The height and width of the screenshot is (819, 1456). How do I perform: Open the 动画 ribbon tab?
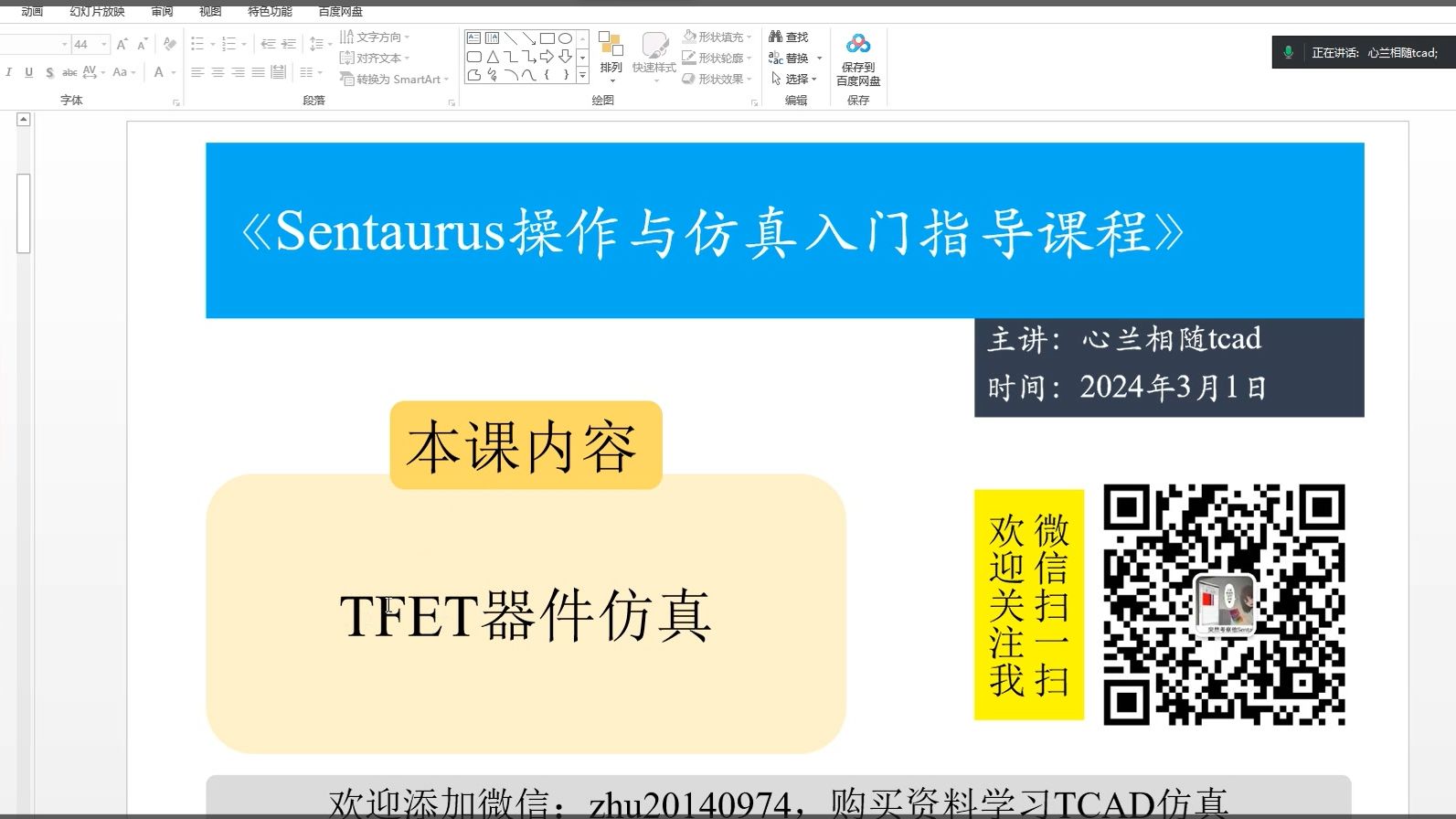coord(32,11)
